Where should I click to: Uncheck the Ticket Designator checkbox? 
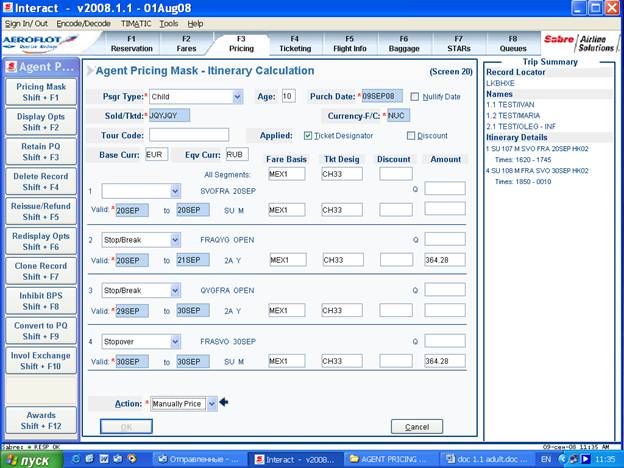click(x=308, y=136)
